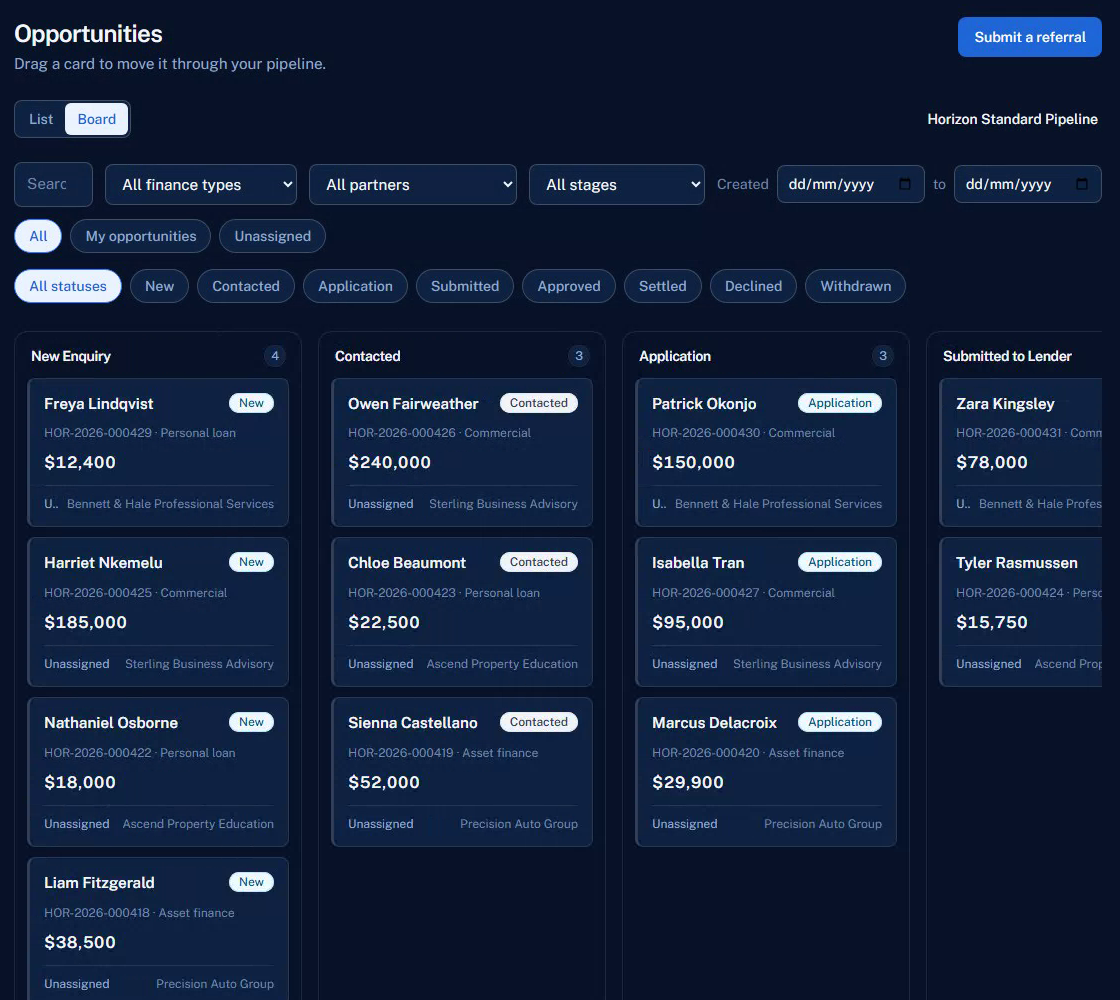Filter by My opportunities
The width and height of the screenshot is (1120, 1000).
point(141,236)
